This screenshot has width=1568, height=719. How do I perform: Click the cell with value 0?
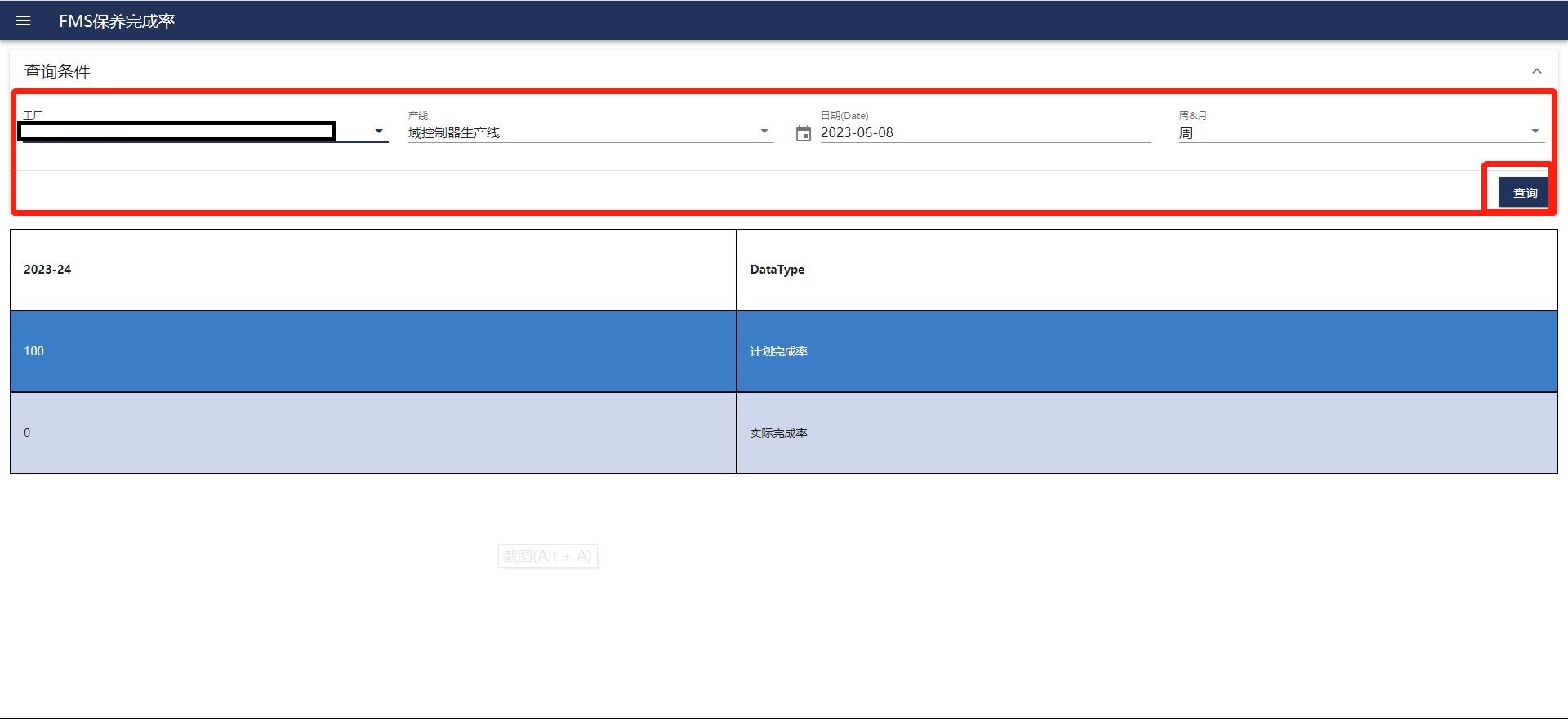coord(373,433)
